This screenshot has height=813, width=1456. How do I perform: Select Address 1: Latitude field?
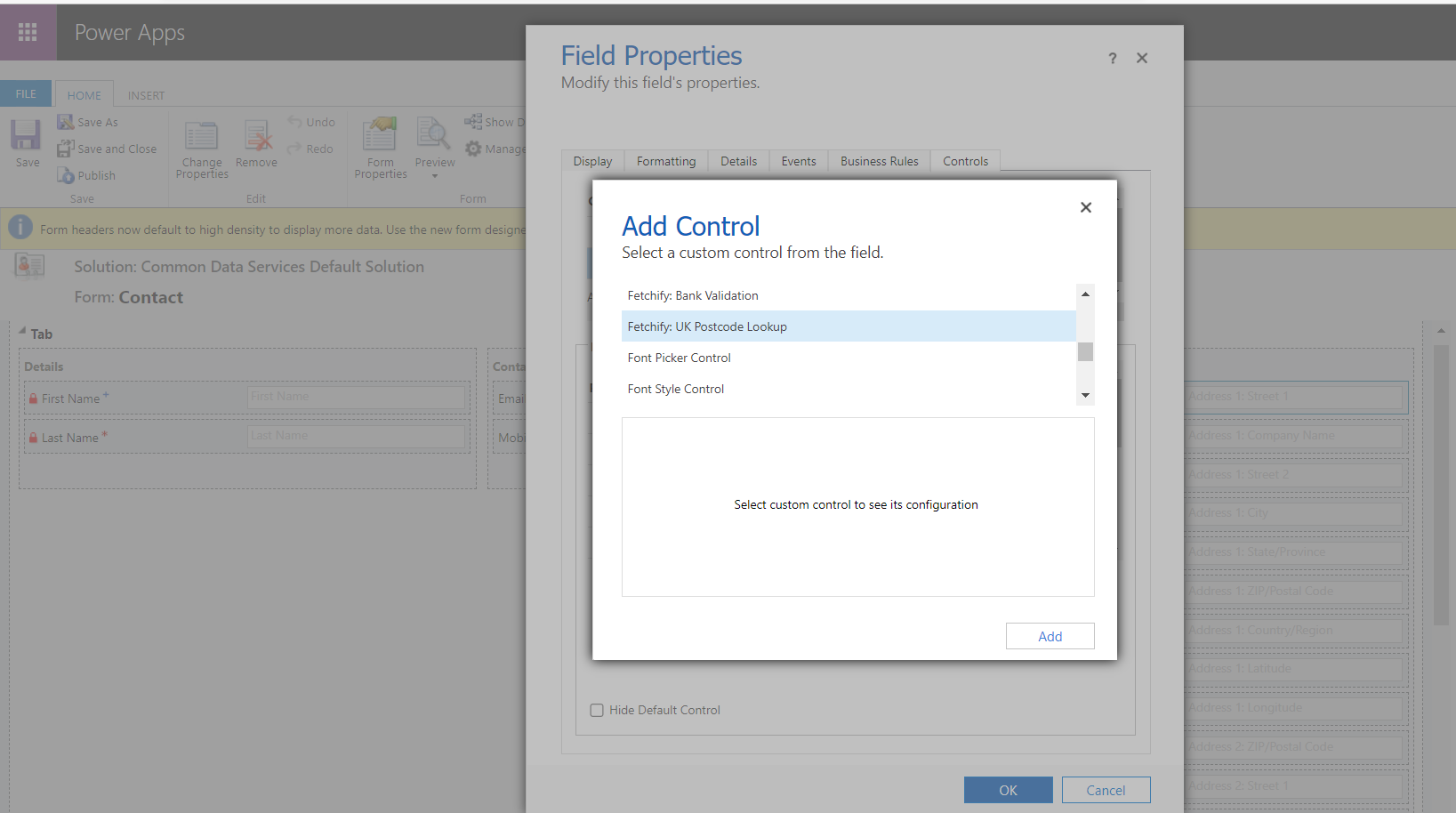(x=1296, y=669)
